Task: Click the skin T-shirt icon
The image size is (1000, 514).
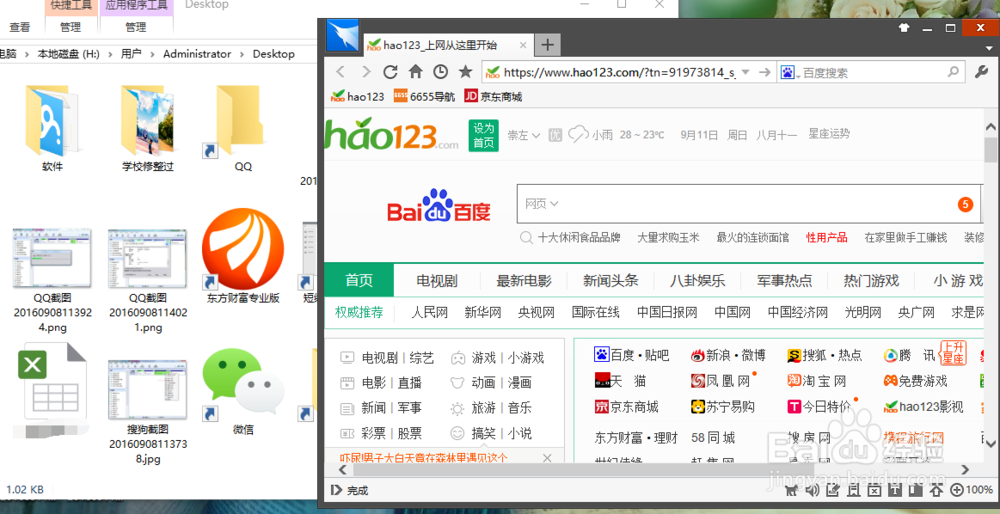Action: click(904, 28)
